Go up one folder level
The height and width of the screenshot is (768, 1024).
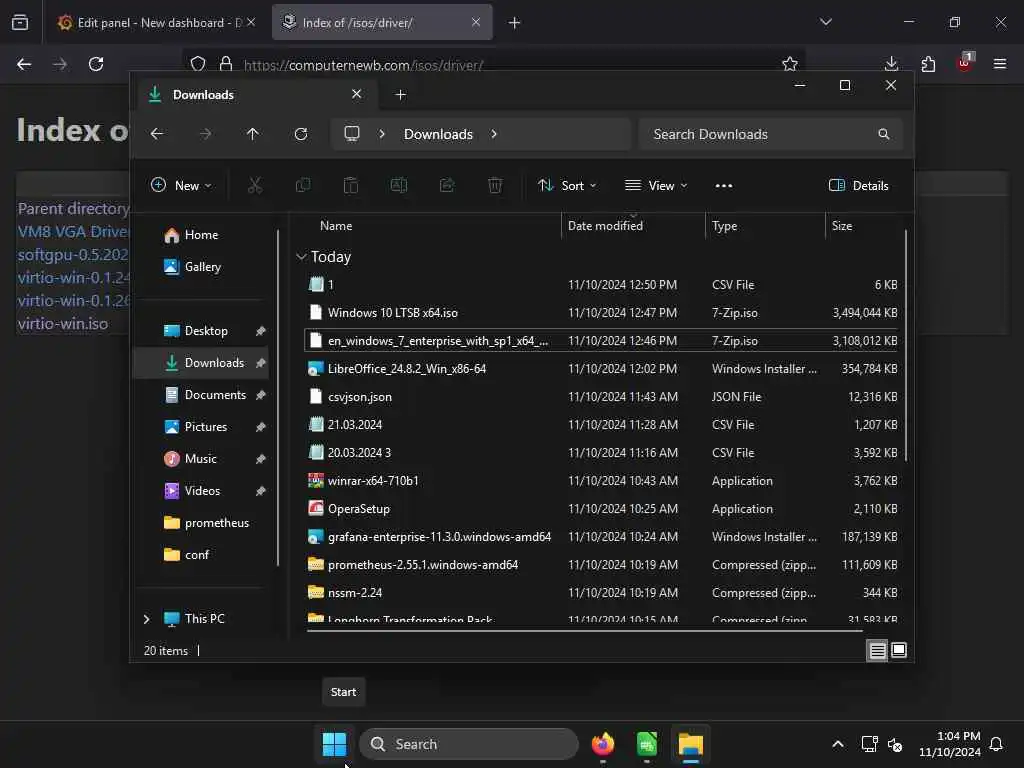click(x=253, y=134)
